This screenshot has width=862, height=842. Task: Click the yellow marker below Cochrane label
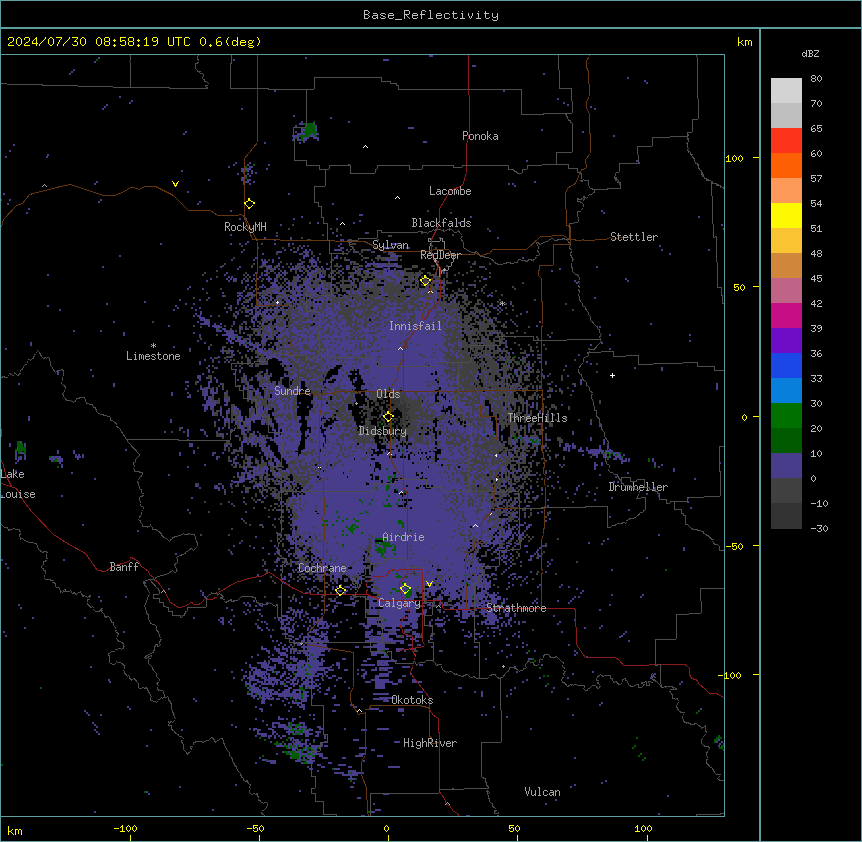pyautogui.click(x=340, y=591)
